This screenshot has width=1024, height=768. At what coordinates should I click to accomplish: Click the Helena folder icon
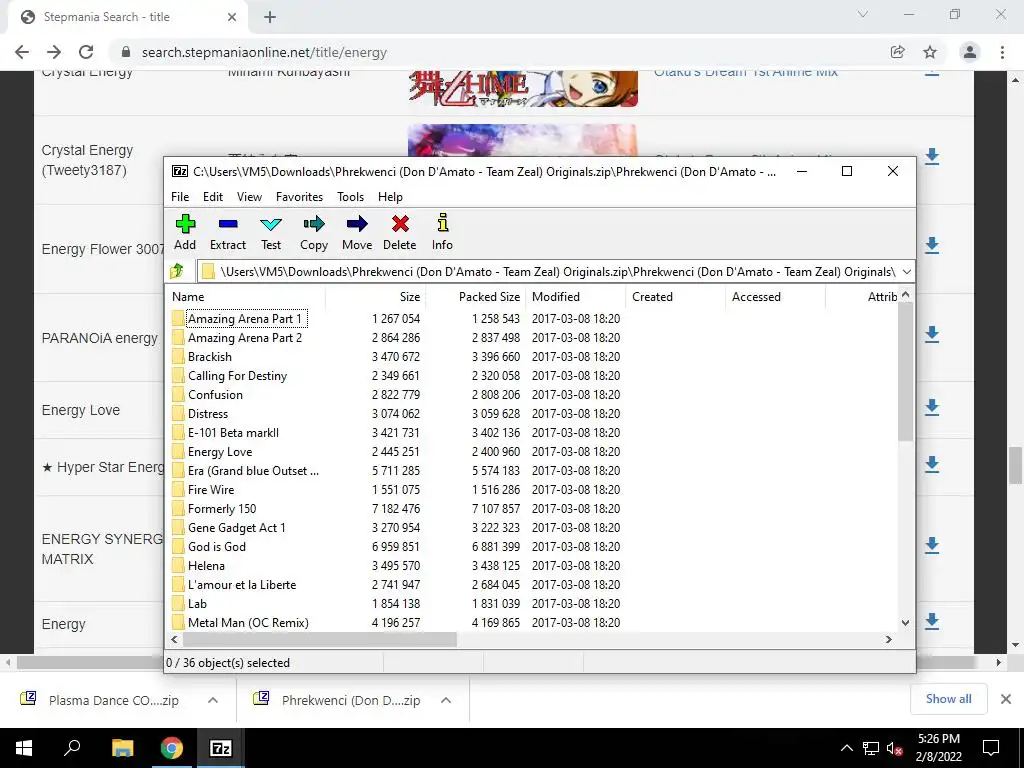pyautogui.click(x=178, y=566)
